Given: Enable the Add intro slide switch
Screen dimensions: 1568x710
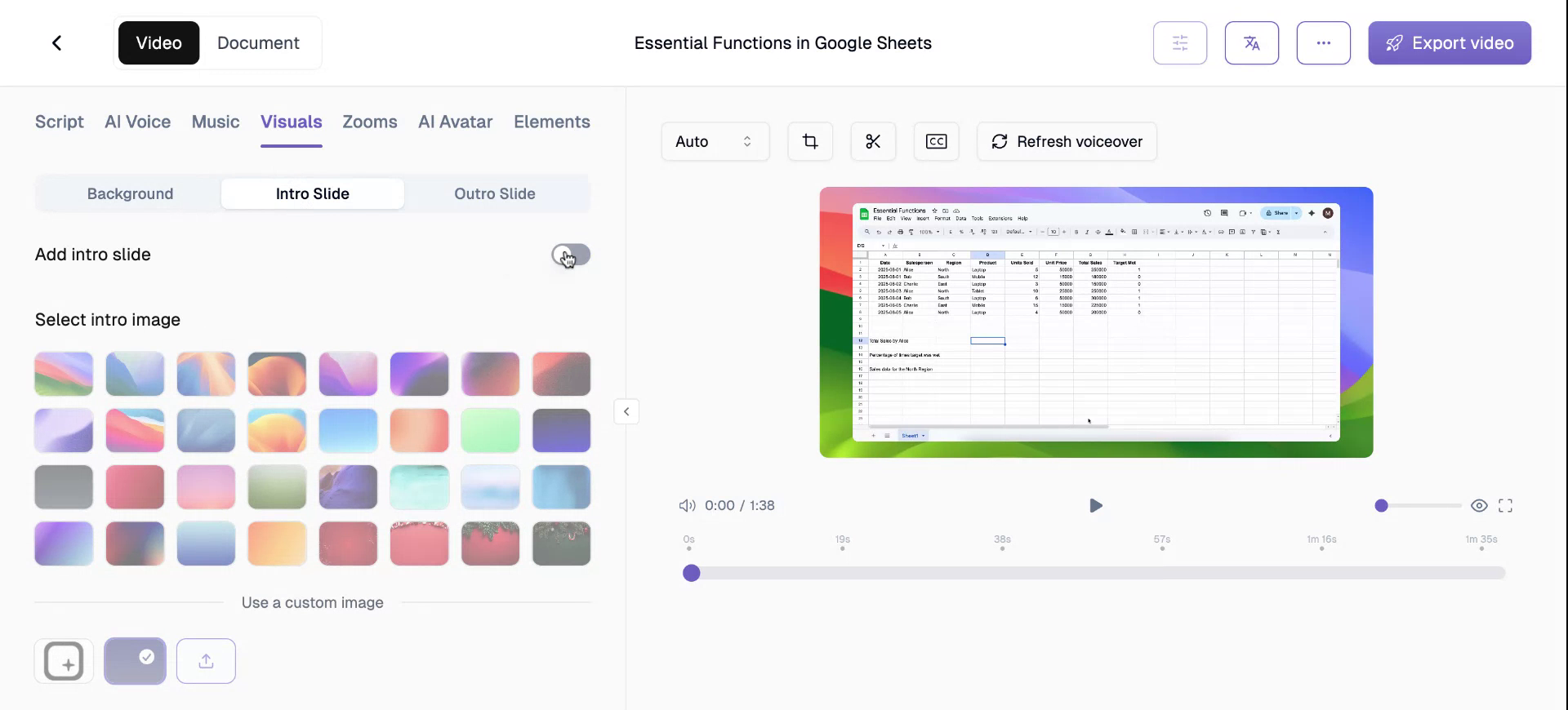Looking at the screenshot, I should (571, 255).
